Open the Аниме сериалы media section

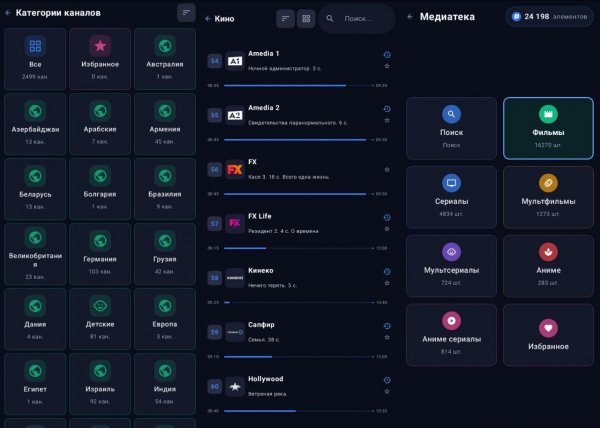[452, 335]
